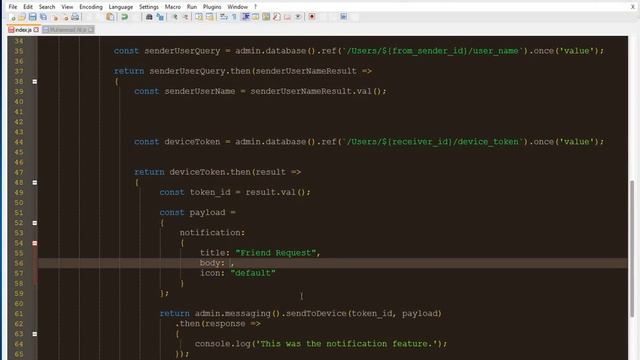Save the current file via toolbar
The width and height of the screenshot is (640, 360).
pos(32,17)
